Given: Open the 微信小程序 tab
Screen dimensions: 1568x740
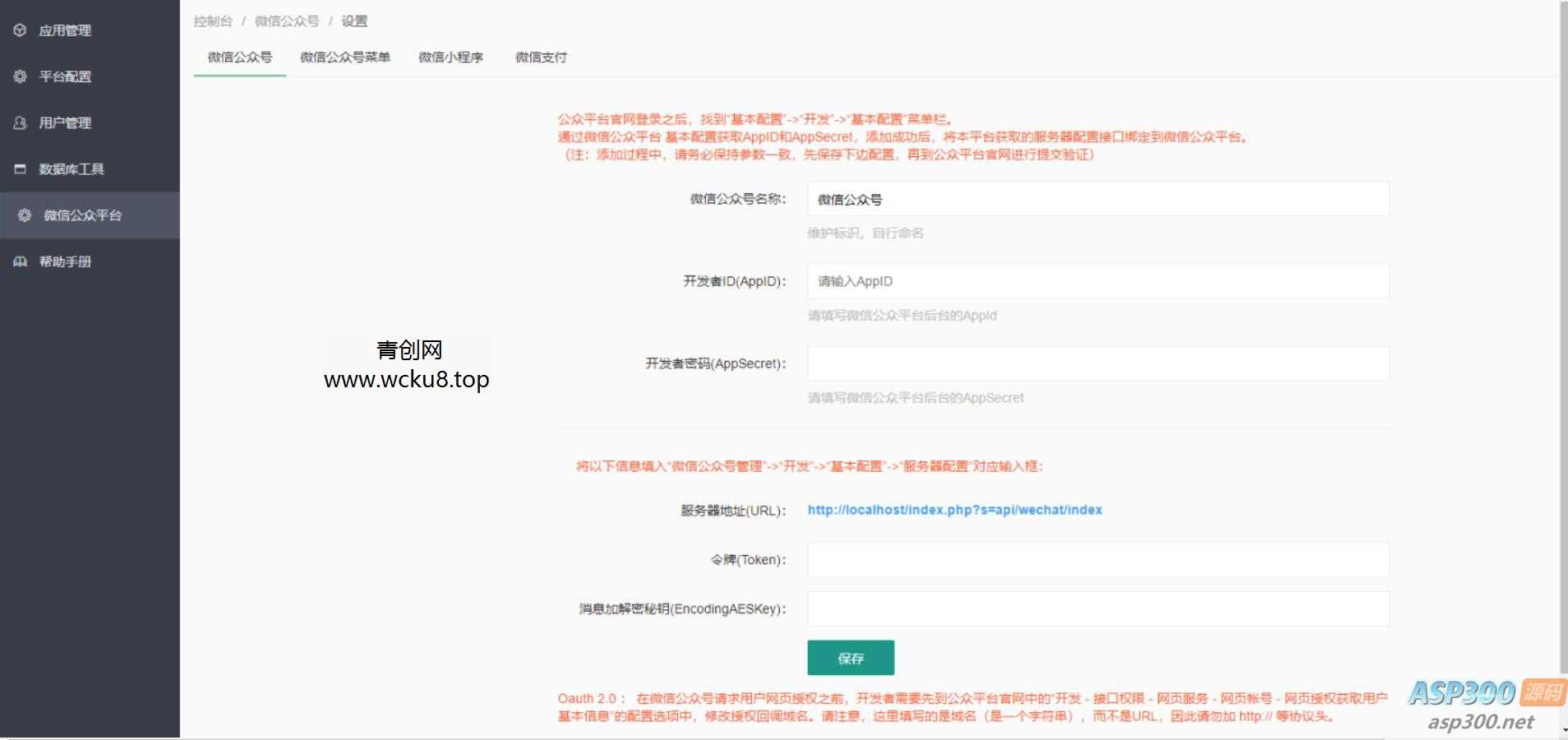Looking at the screenshot, I should click(451, 58).
